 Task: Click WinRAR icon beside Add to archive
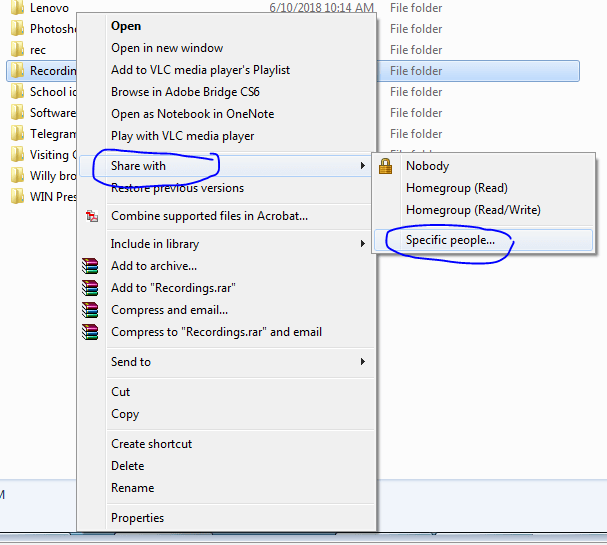92,266
